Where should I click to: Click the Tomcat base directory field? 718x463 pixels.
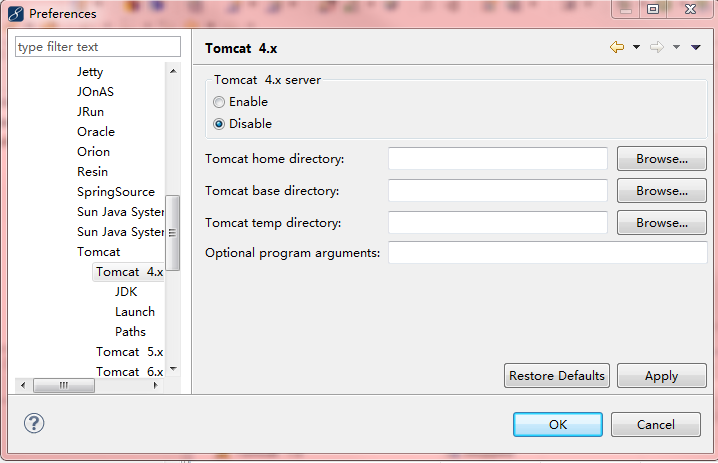pos(498,191)
